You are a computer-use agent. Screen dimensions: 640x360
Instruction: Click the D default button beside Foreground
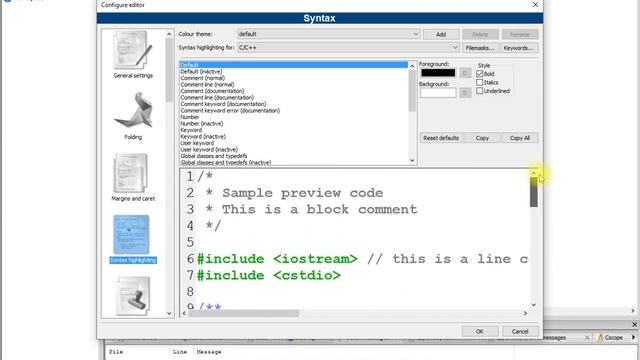(464, 73)
